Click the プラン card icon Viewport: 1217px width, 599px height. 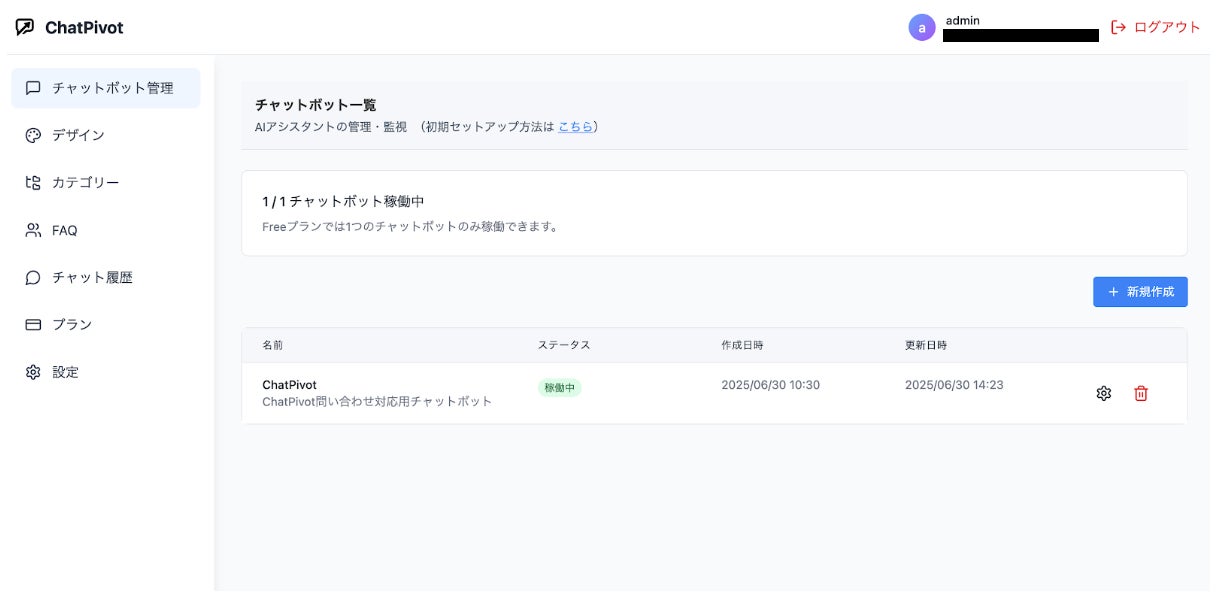pos(33,325)
